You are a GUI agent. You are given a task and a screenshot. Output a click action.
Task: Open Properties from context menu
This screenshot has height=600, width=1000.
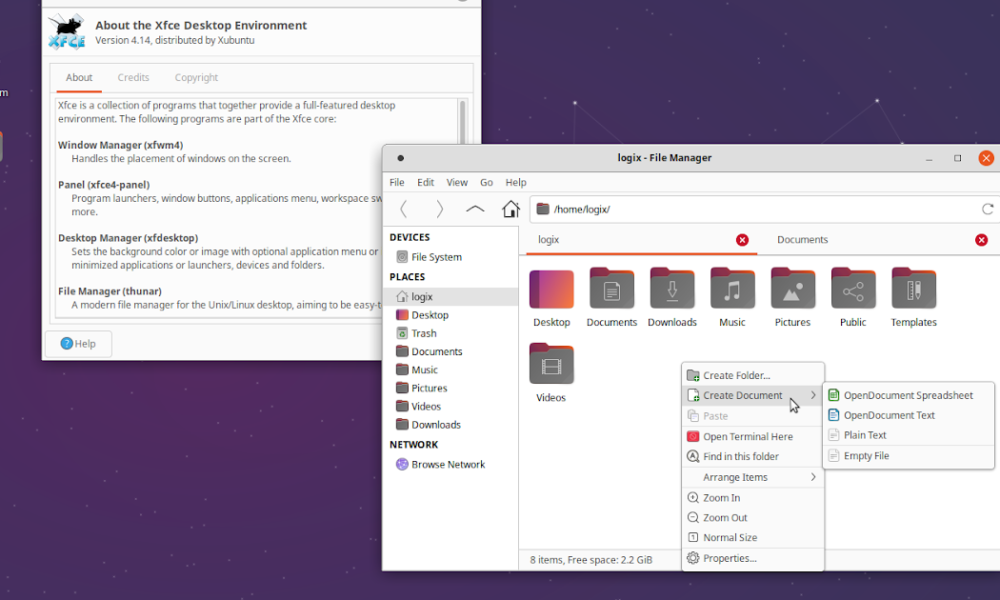(753, 559)
